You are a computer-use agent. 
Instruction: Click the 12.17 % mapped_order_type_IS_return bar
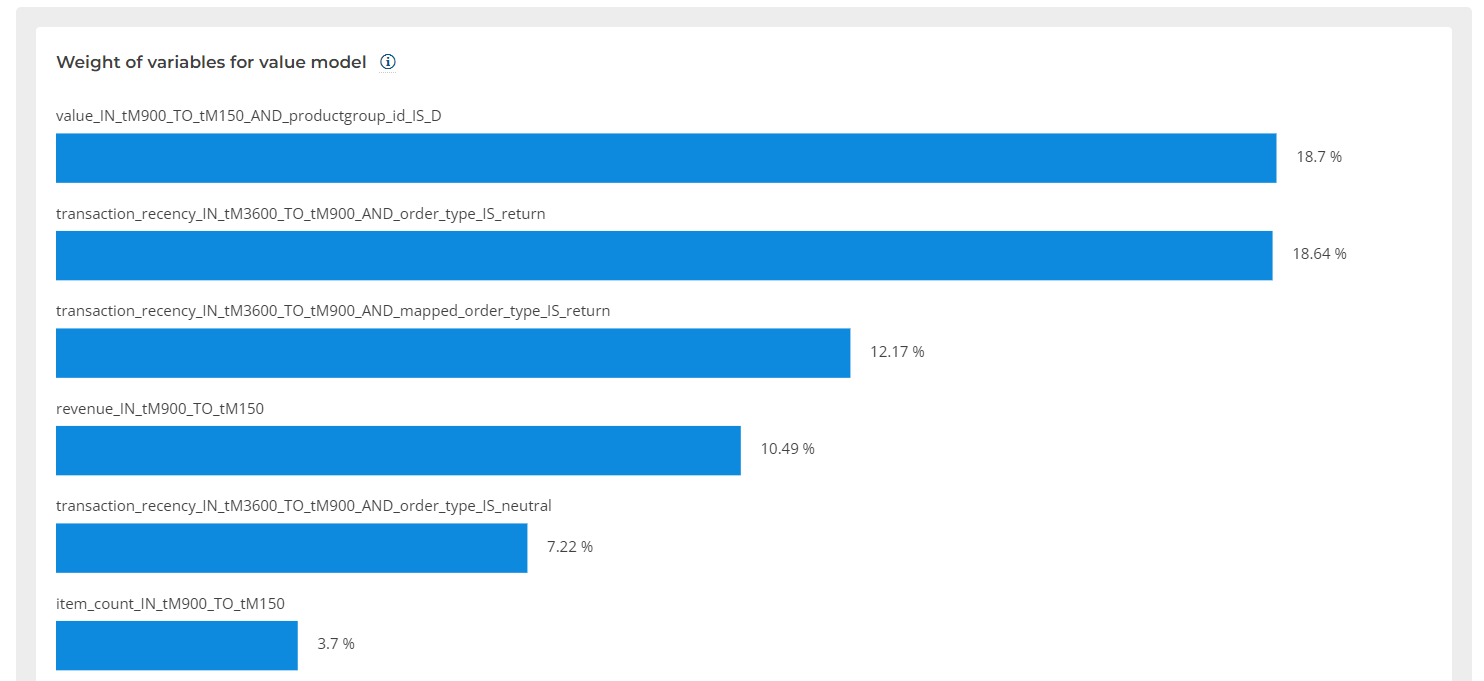tap(452, 353)
